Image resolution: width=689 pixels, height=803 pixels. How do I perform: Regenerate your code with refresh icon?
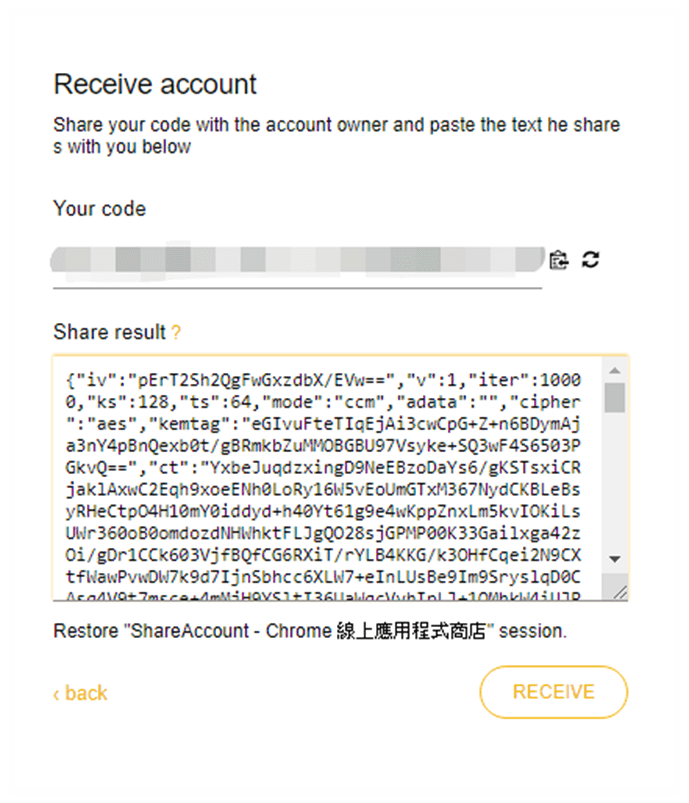(x=590, y=260)
